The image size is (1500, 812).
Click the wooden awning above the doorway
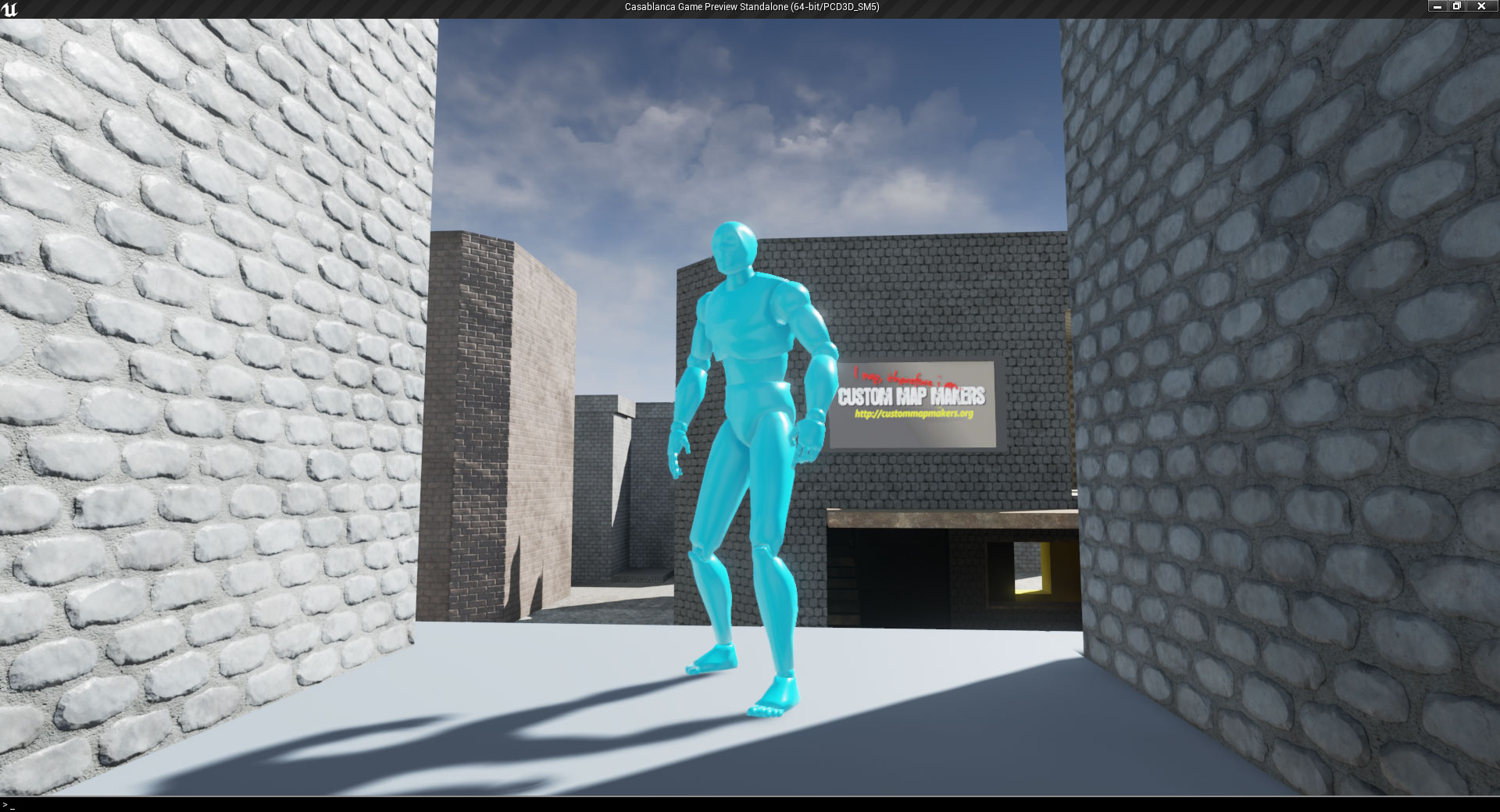point(952,518)
